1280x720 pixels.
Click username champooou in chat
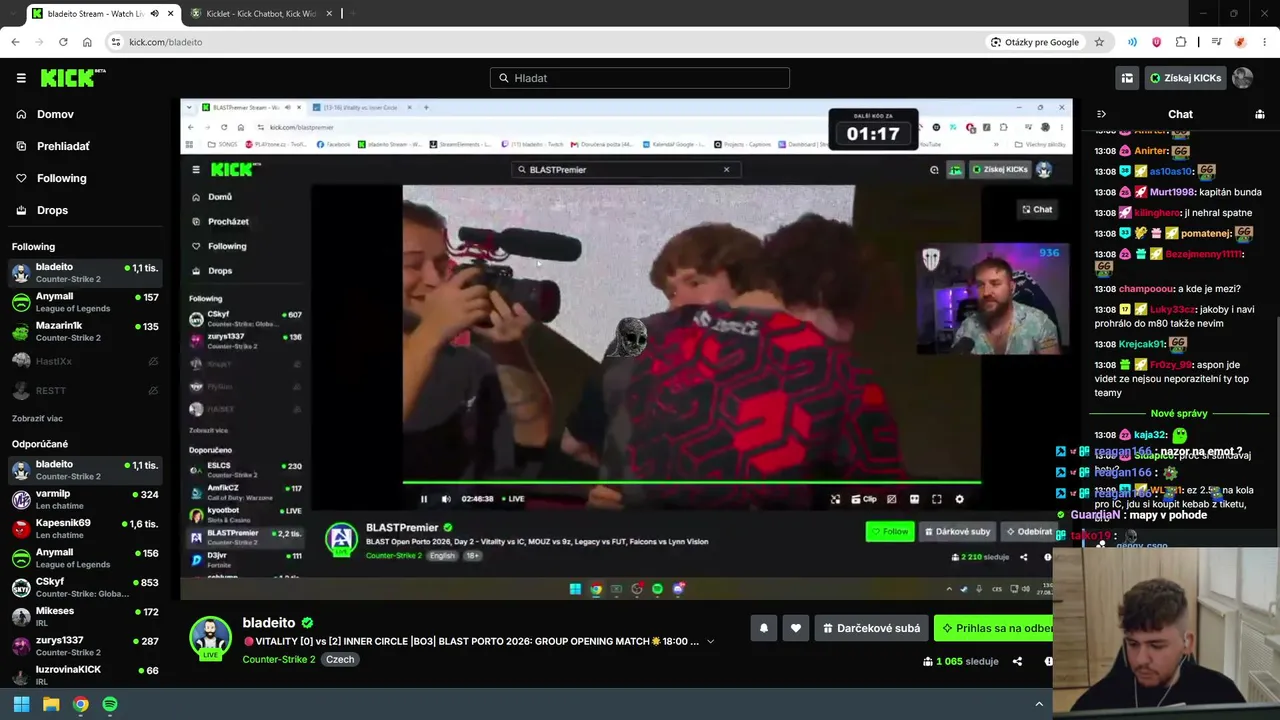coord(1146,289)
